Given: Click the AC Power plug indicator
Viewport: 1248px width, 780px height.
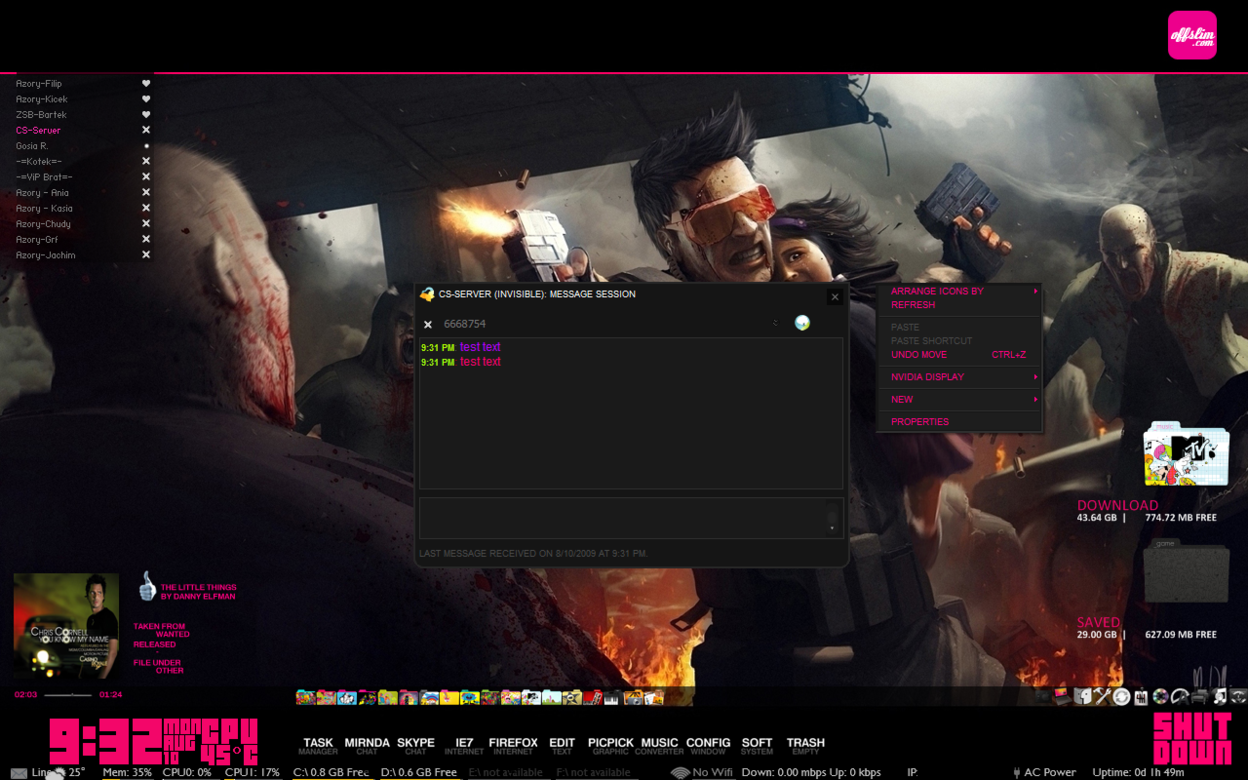Looking at the screenshot, I should point(1017,773).
